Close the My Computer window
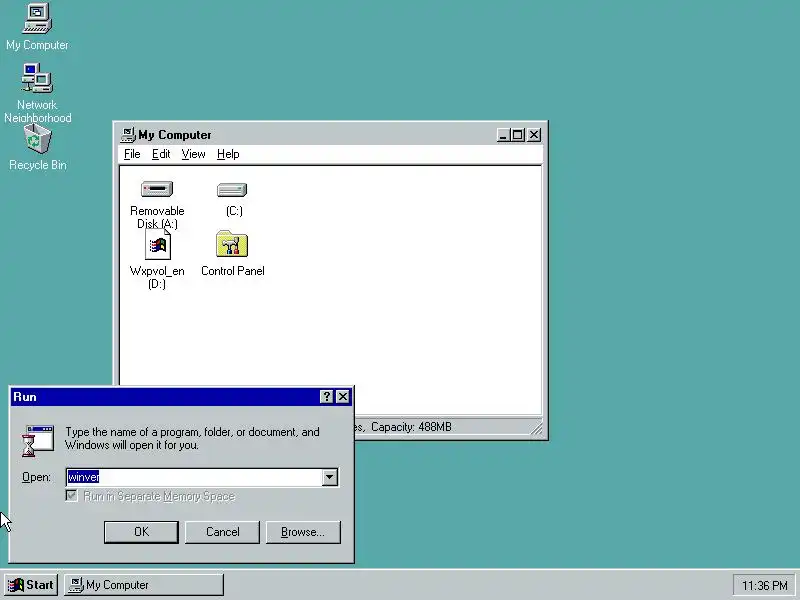 pyautogui.click(x=534, y=135)
